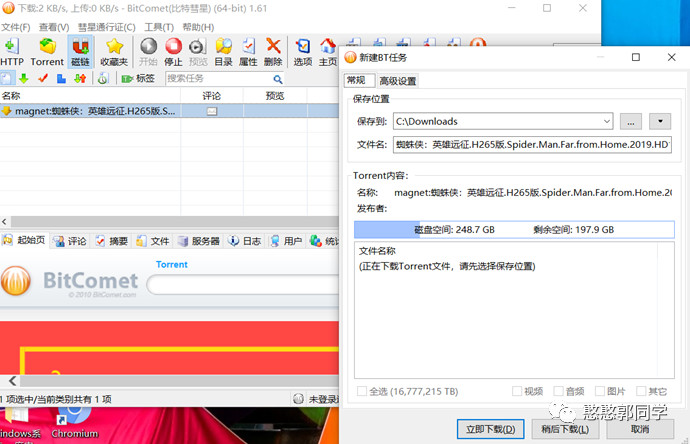Viewport: 690px width, 444px height.
Task: Click the Torrent search link
Action: [x=172, y=264]
